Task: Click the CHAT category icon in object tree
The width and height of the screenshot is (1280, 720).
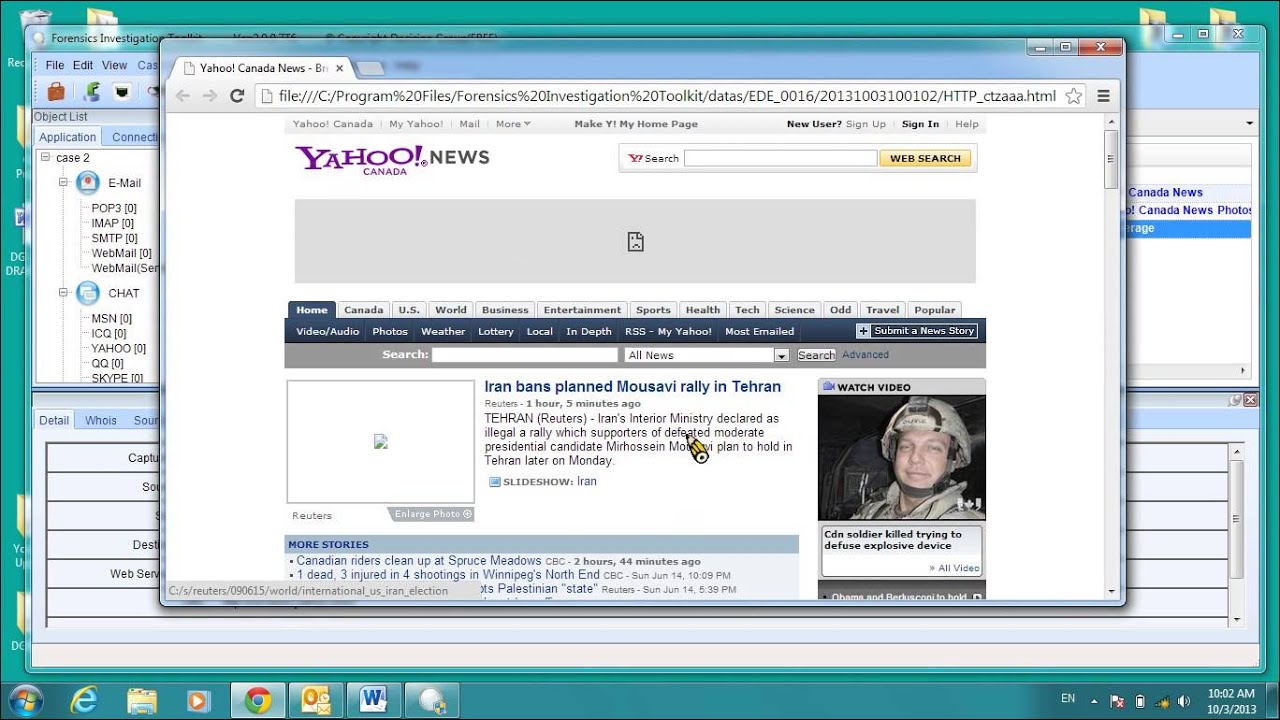Action: (88, 293)
